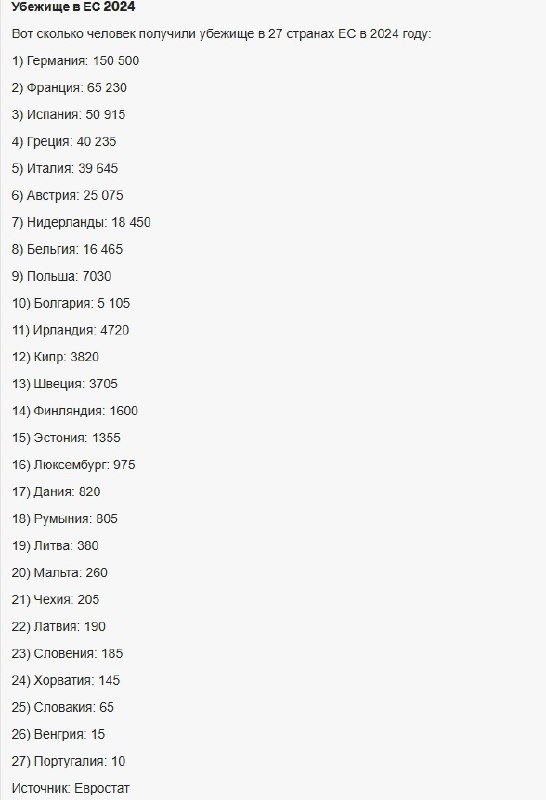This screenshot has height=800, width=546.
Task: Click the Люксембург: 975 line
Action: tap(73, 465)
